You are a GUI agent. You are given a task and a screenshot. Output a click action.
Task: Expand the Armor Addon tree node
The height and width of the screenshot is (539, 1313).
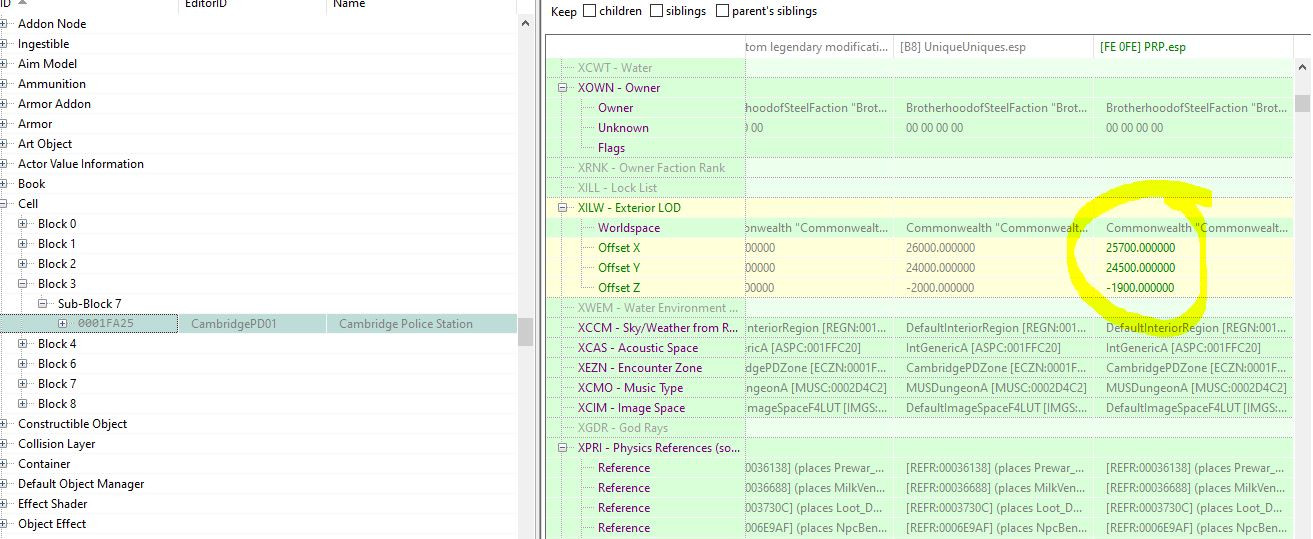pos(4,104)
